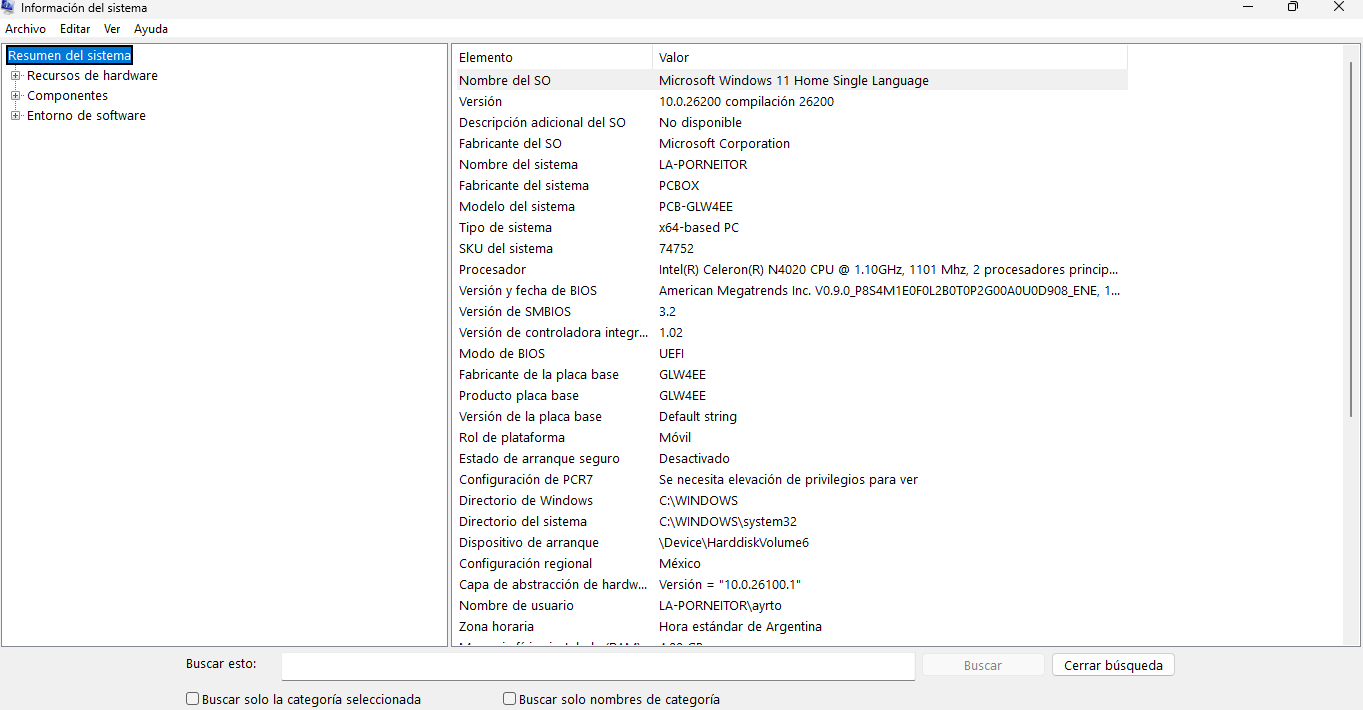Select the Nombre del sistema row
Image resolution: width=1363 pixels, height=710 pixels.
(791, 165)
